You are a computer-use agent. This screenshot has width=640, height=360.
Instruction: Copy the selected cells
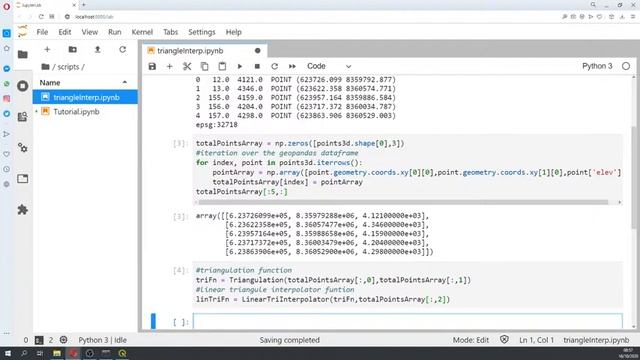(x=204, y=66)
